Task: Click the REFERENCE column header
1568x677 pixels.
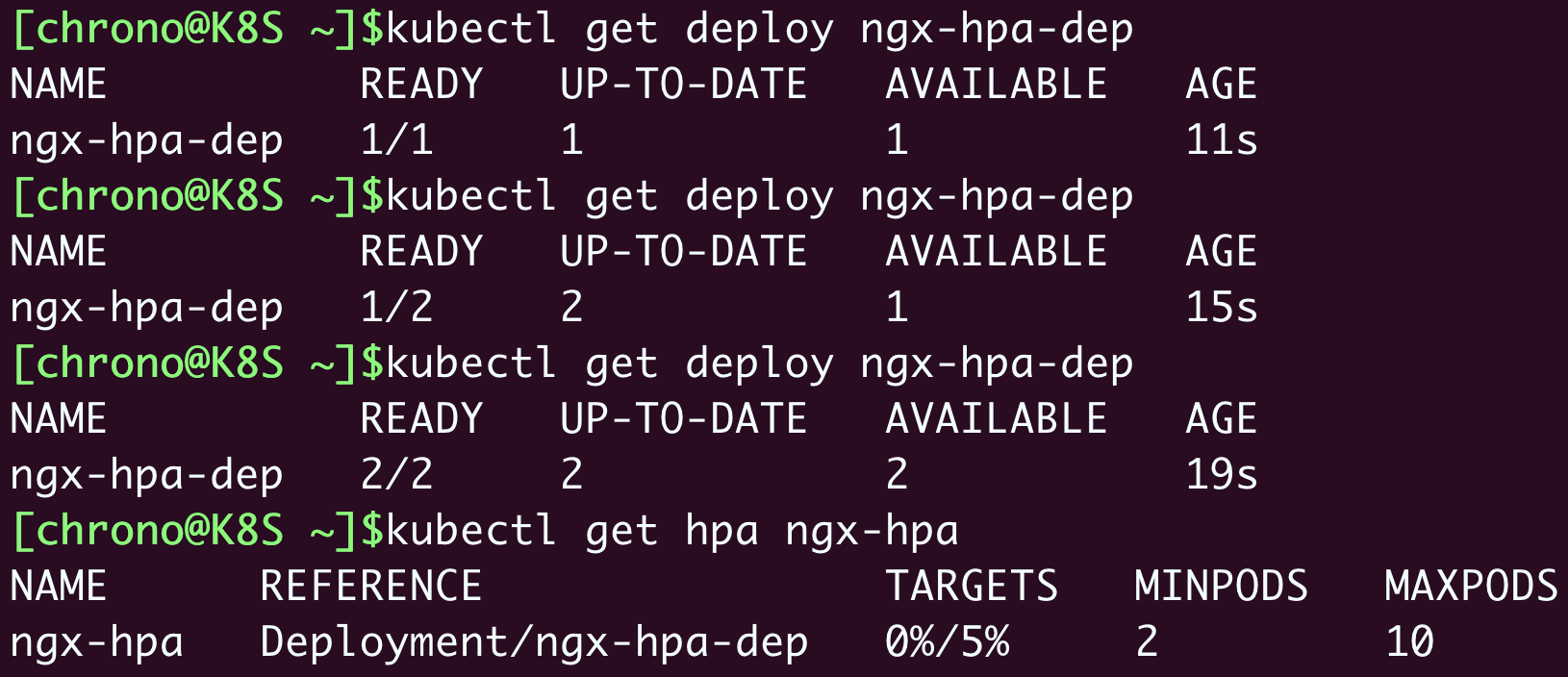Action: (x=370, y=587)
